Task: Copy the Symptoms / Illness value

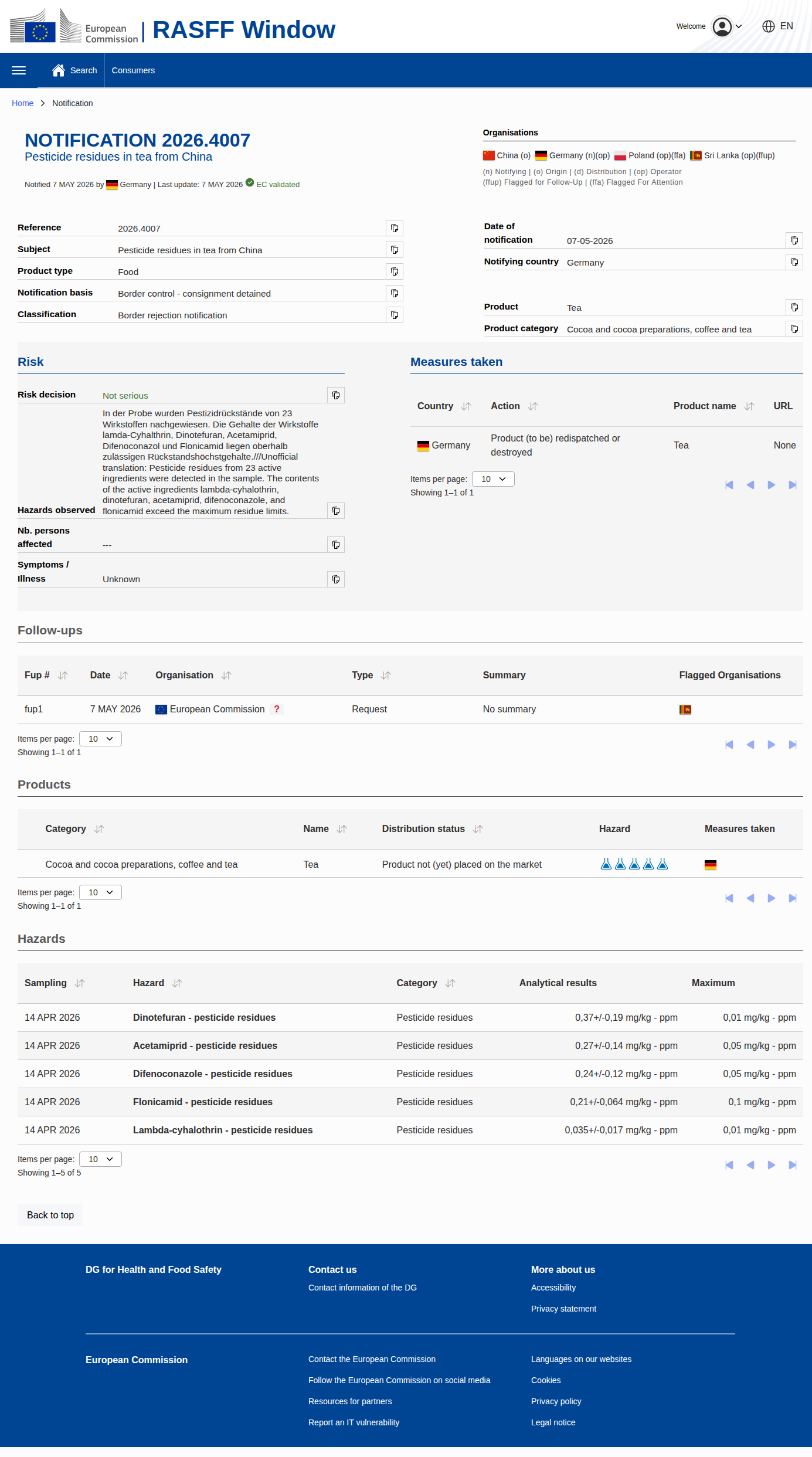Action: pyautogui.click(x=336, y=579)
